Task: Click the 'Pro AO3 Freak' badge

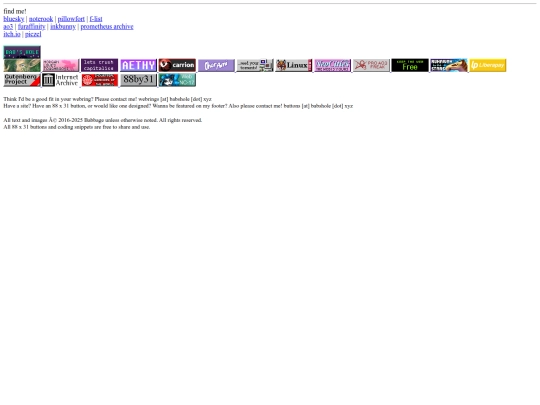Action: click(x=372, y=65)
